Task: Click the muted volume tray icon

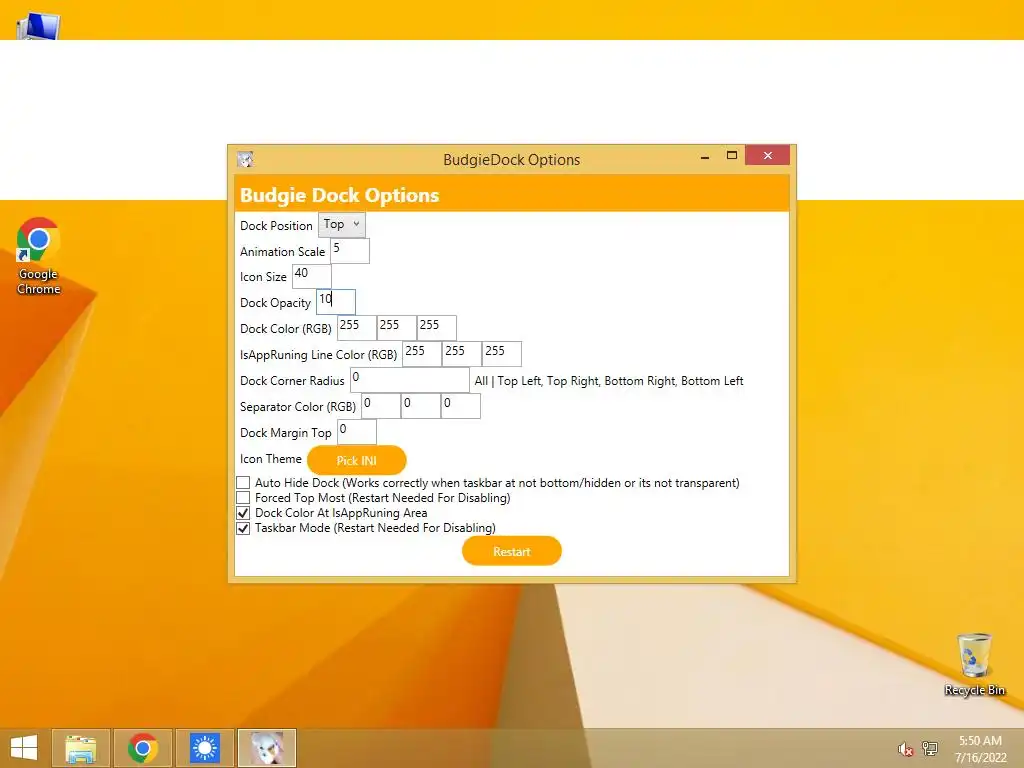Action: pyautogui.click(x=905, y=749)
